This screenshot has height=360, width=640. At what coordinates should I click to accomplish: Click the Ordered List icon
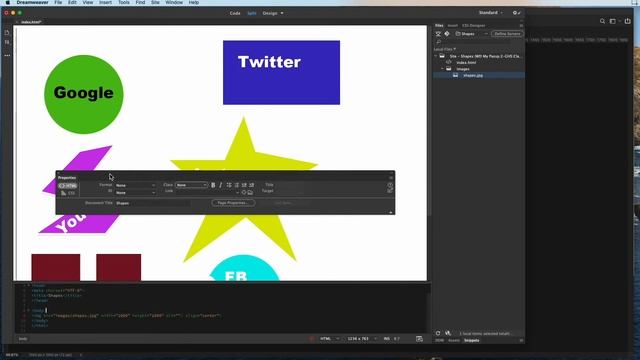237,185
